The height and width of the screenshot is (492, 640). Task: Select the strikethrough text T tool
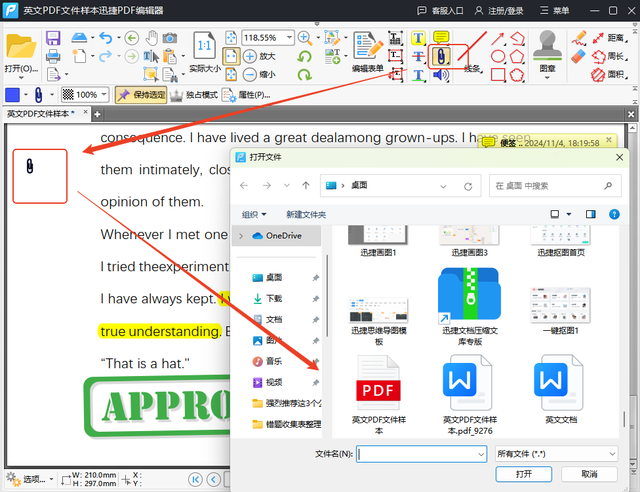pyautogui.click(x=418, y=56)
